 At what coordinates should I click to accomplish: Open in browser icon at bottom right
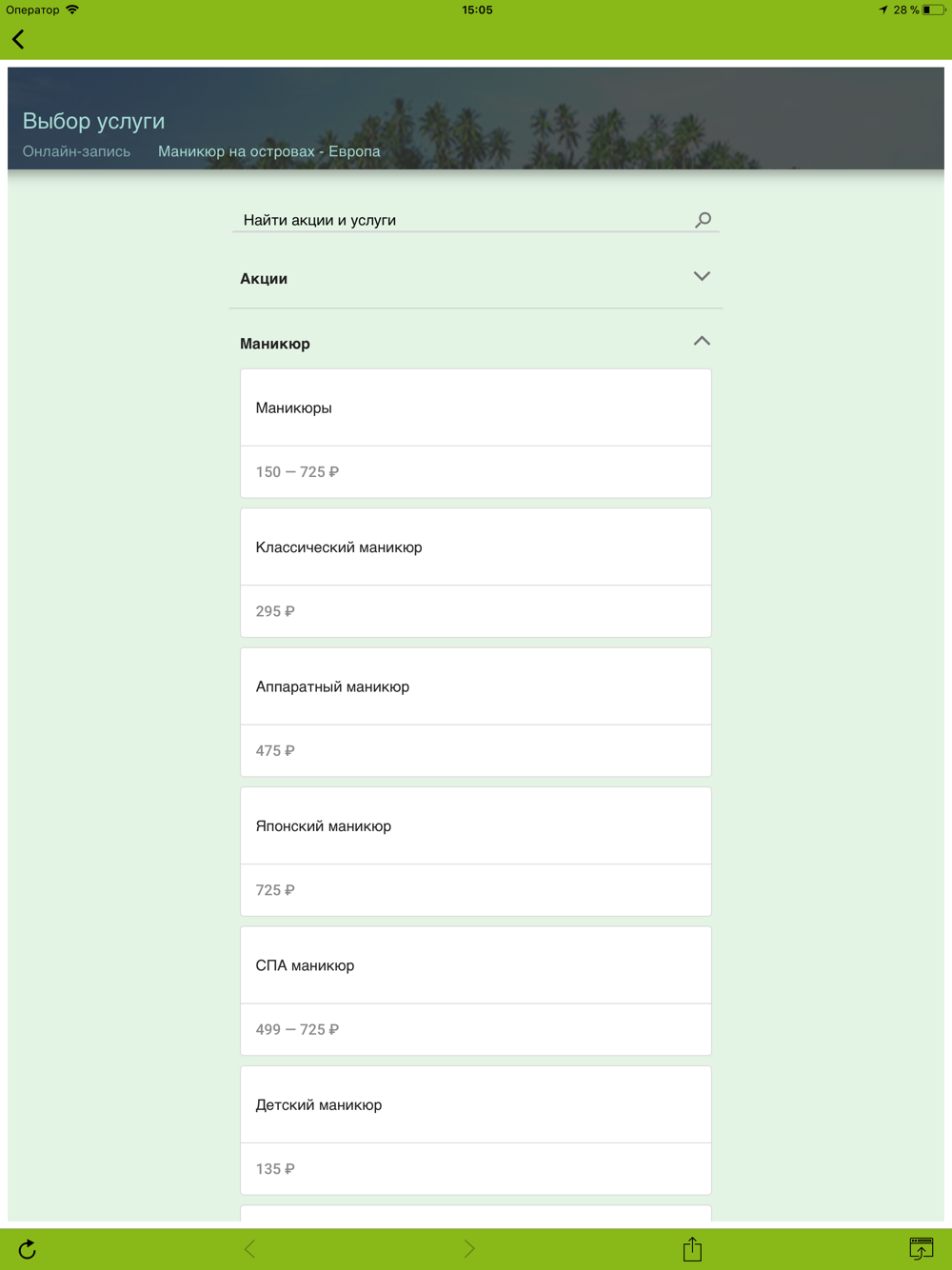click(x=921, y=1248)
